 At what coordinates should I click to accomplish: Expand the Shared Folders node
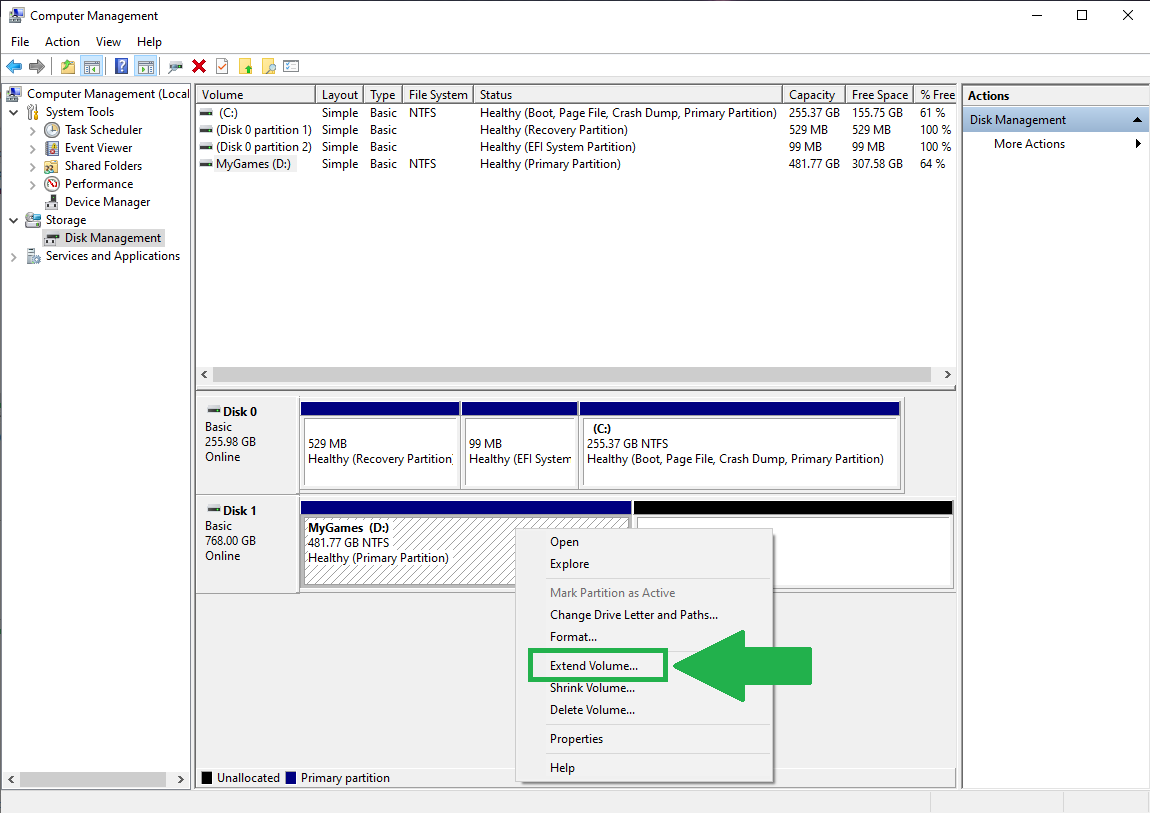click(32, 166)
